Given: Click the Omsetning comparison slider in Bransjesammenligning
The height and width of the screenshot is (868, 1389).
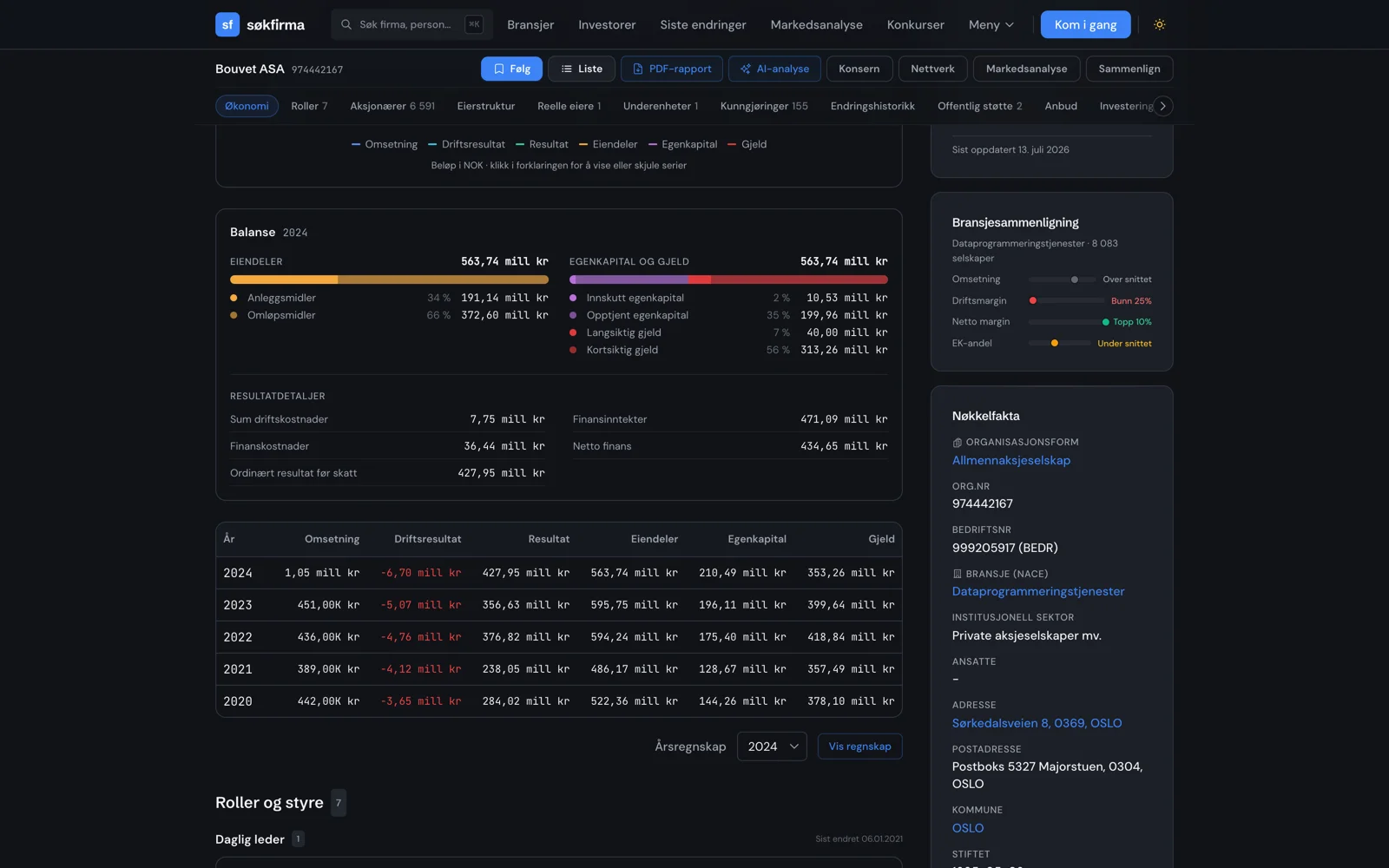Looking at the screenshot, I should pyautogui.click(x=1062, y=279).
